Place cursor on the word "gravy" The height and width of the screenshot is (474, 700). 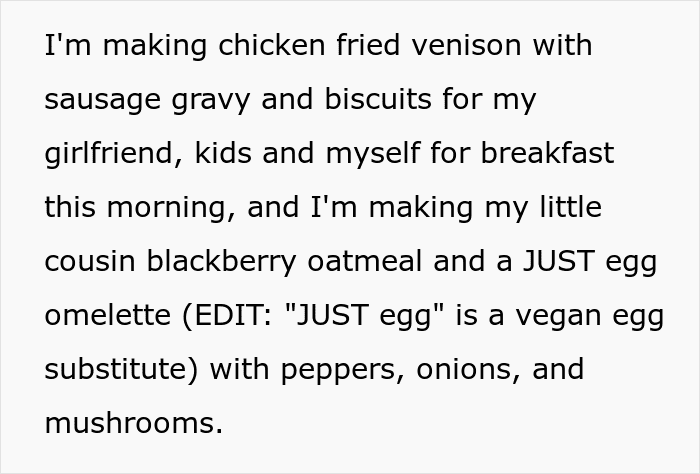click(212, 100)
